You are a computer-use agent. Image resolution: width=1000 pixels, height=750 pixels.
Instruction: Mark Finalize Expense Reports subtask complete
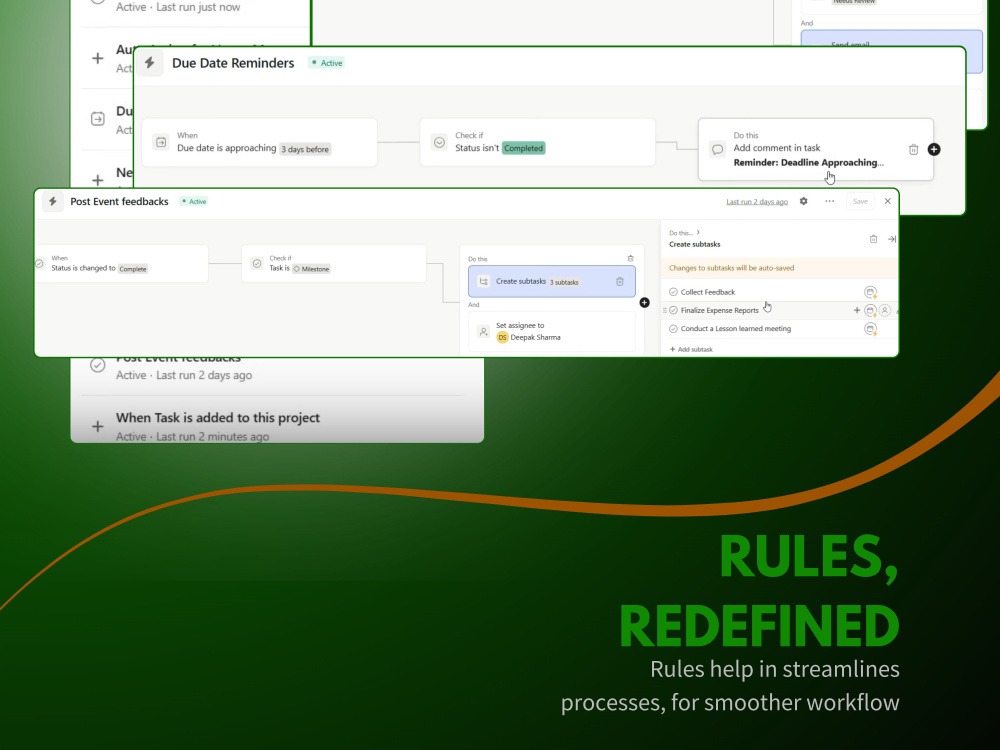coord(673,311)
